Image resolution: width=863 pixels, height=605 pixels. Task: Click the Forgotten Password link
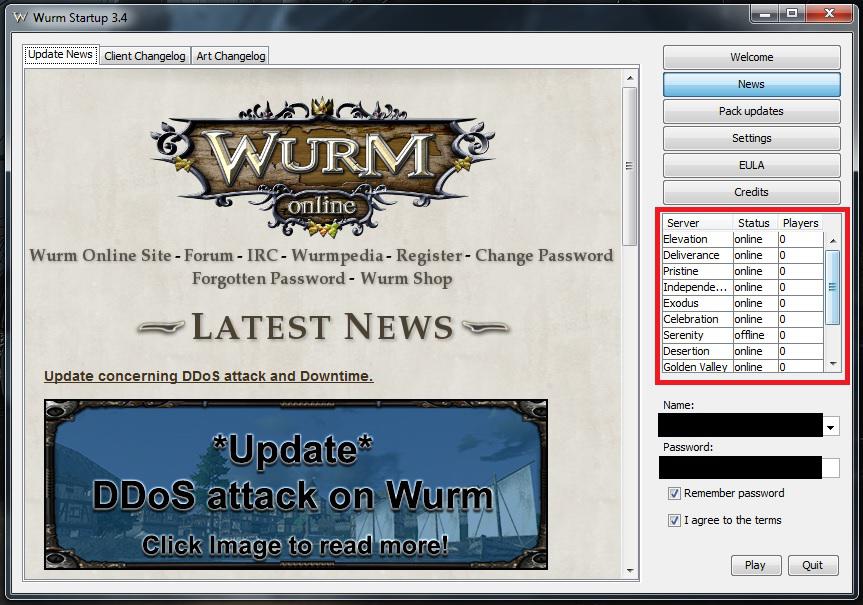pyautogui.click(x=269, y=279)
